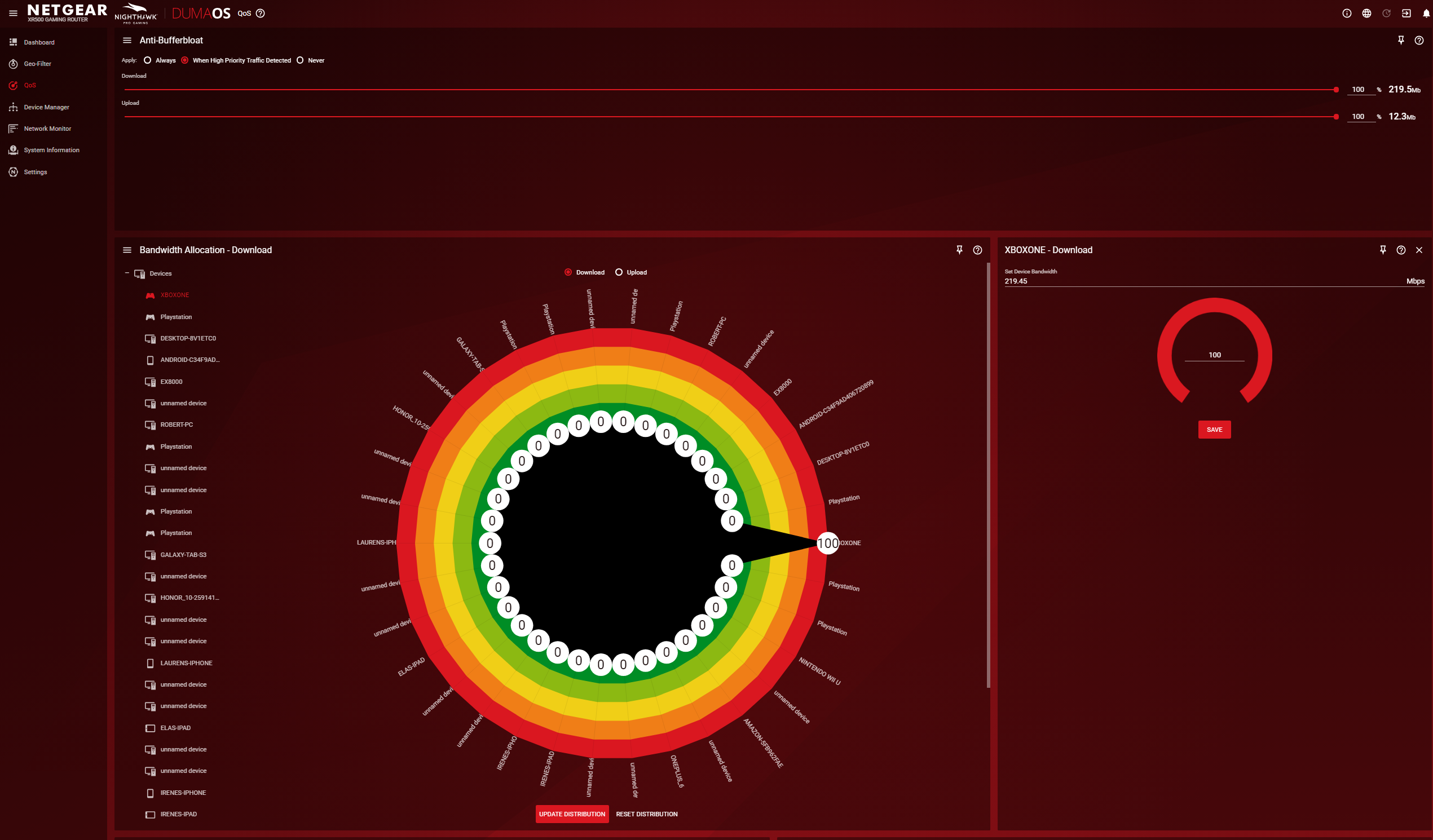Click UPDATE DISTRIBUTION button
The height and width of the screenshot is (840, 1433).
571,814
